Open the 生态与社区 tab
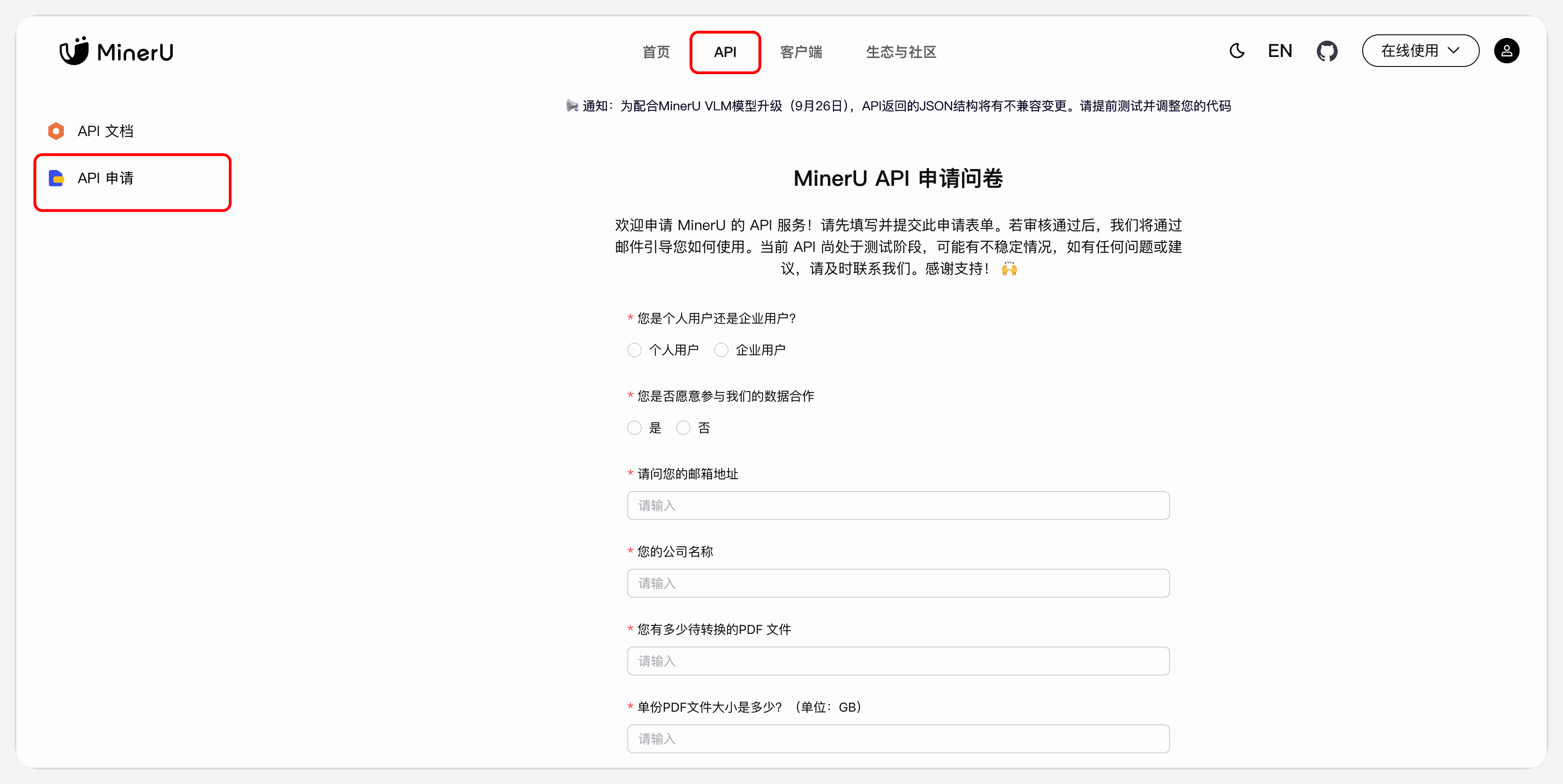 tap(901, 52)
